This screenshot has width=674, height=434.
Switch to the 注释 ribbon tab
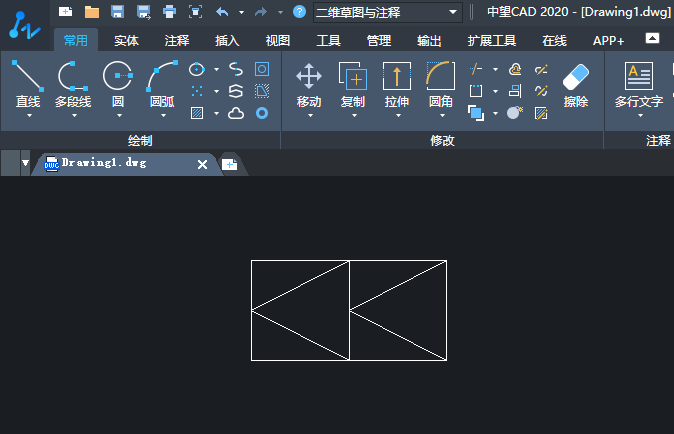coord(177,41)
